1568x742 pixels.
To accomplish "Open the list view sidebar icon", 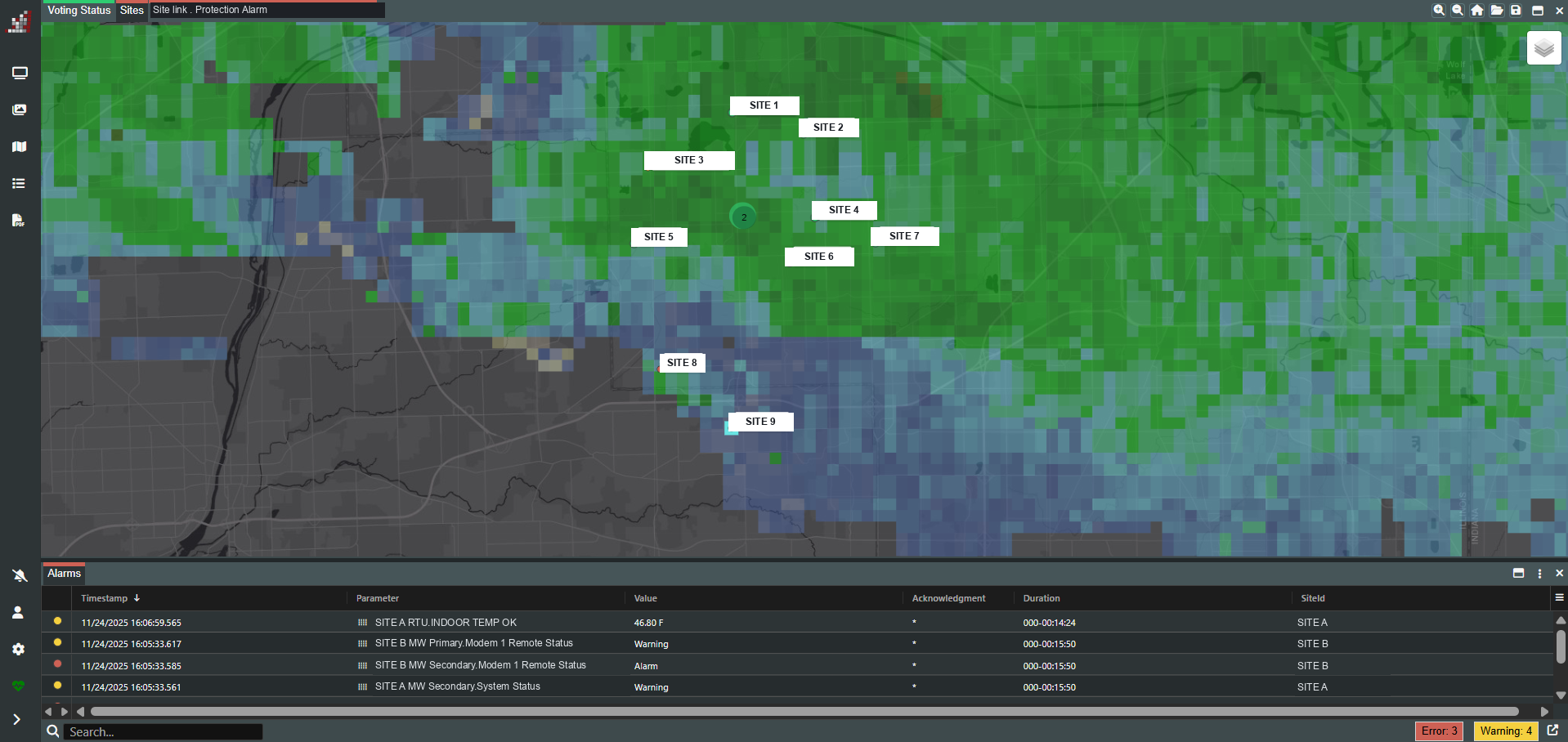I will coord(20,183).
